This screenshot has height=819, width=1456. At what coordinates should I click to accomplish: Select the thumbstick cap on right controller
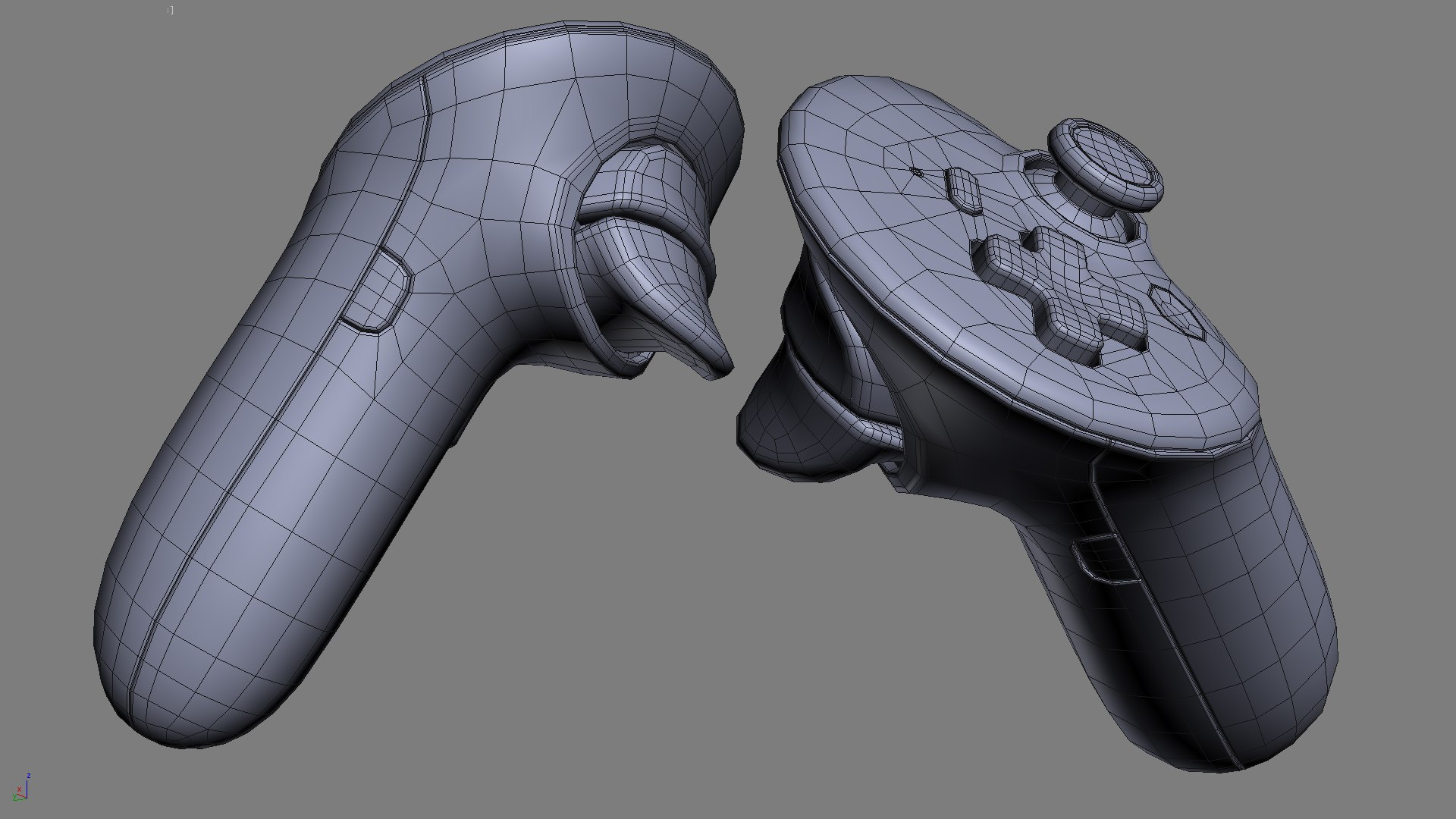pyautogui.click(x=1106, y=165)
